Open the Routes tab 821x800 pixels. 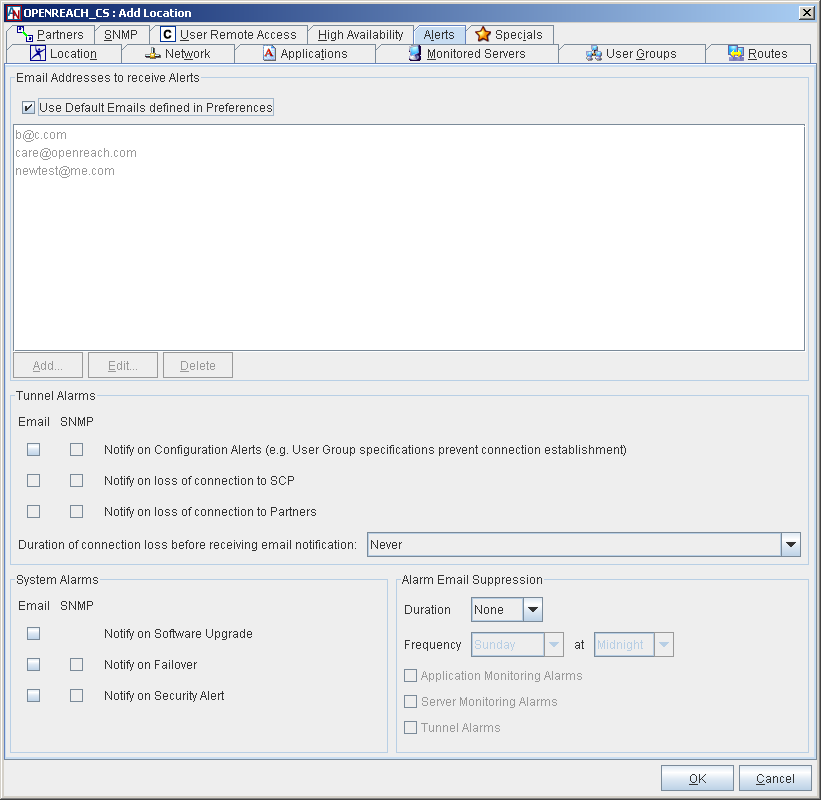click(x=758, y=53)
